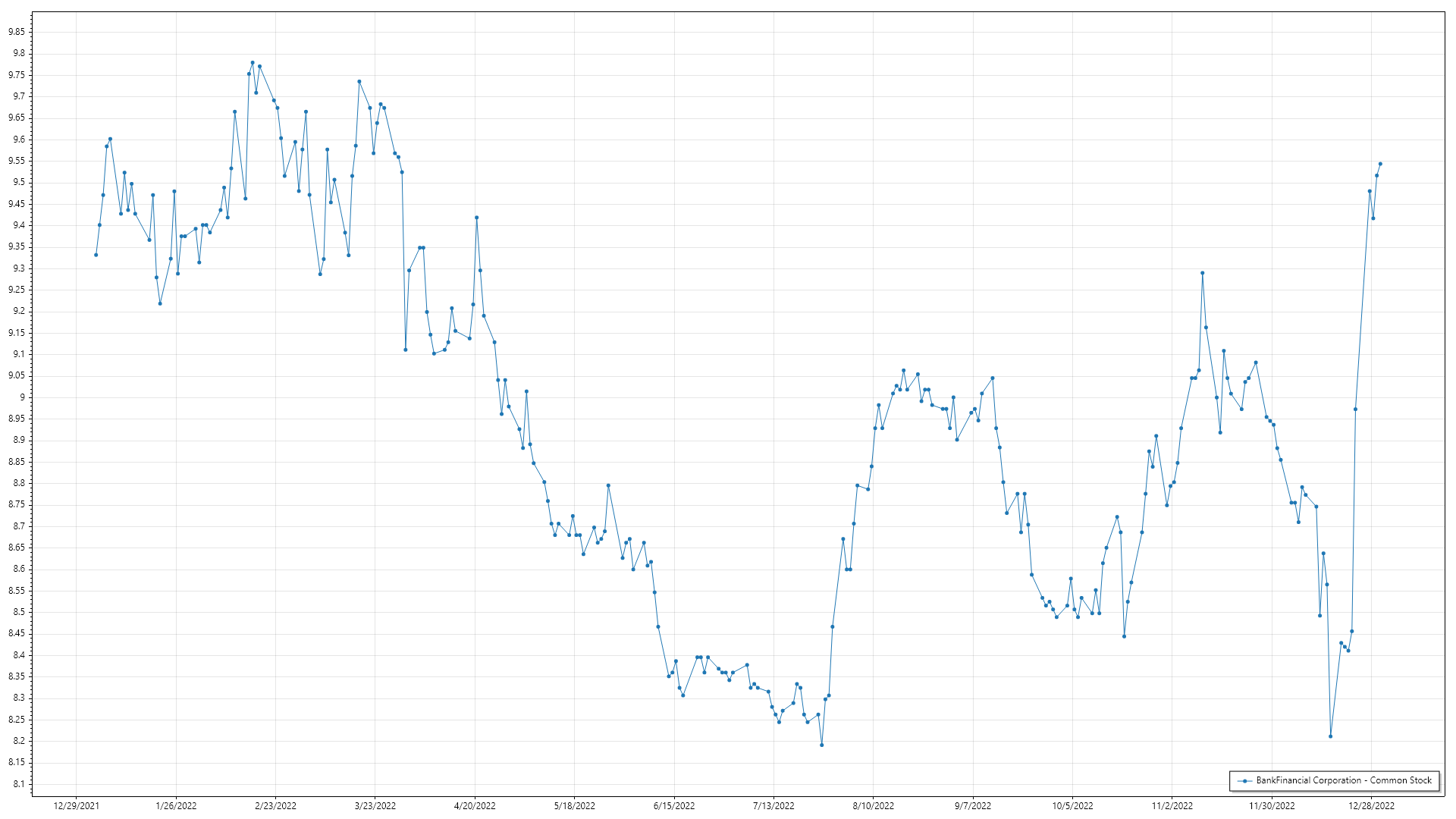Click the 9 y-axis value label
The height and width of the screenshot is (819, 1456).
coord(22,397)
